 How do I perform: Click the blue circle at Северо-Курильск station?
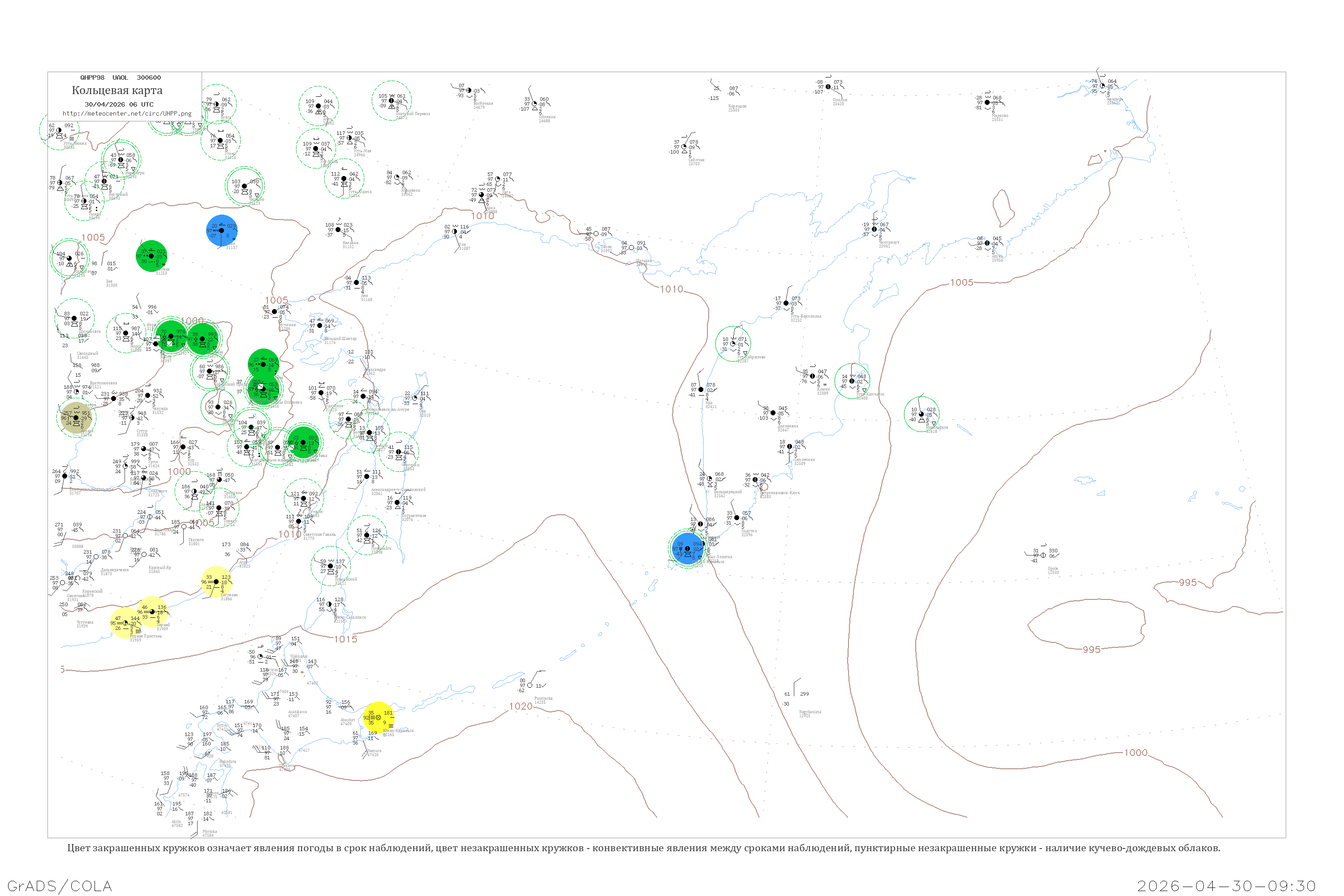[687, 548]
